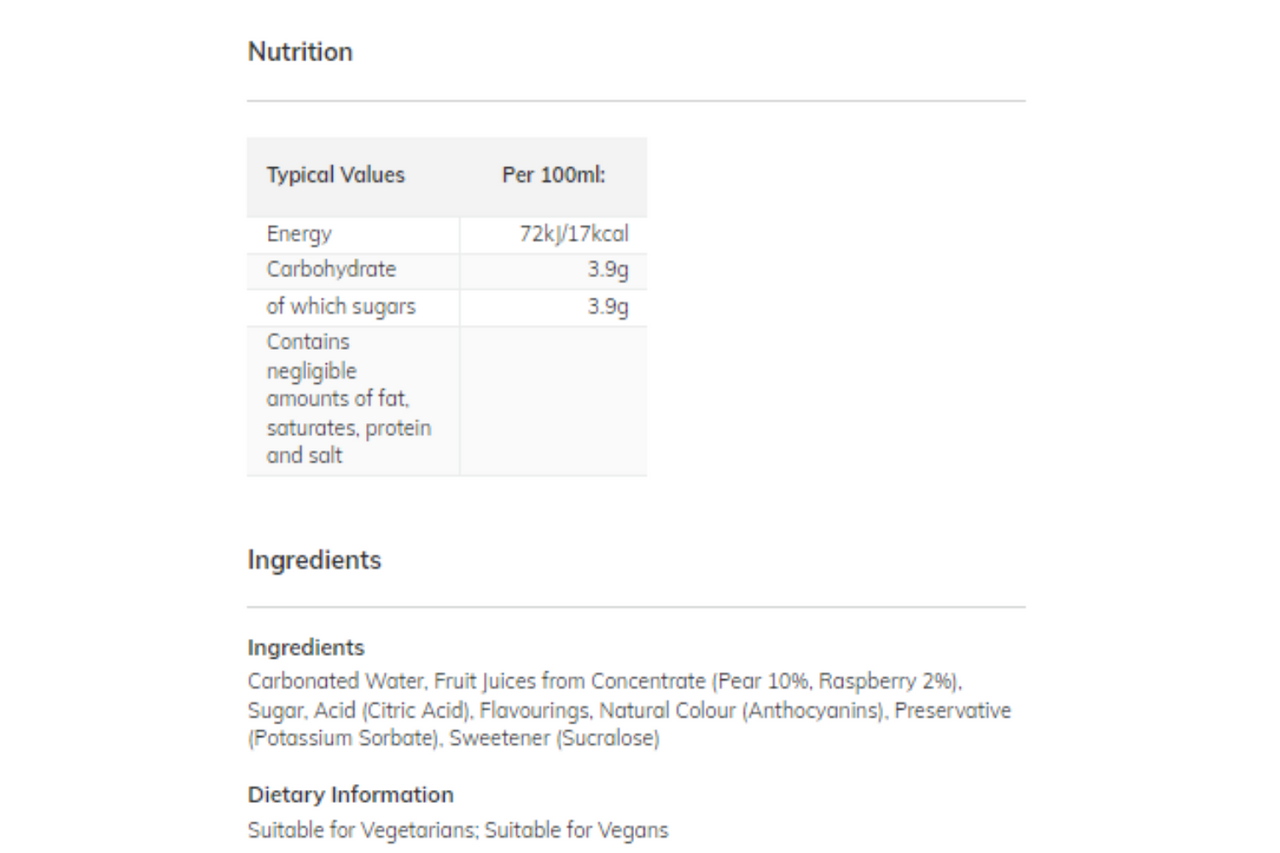1280x853 pixels.
Task: Click the small bold Ingredients subheading
Action: [x=306, y=647]
